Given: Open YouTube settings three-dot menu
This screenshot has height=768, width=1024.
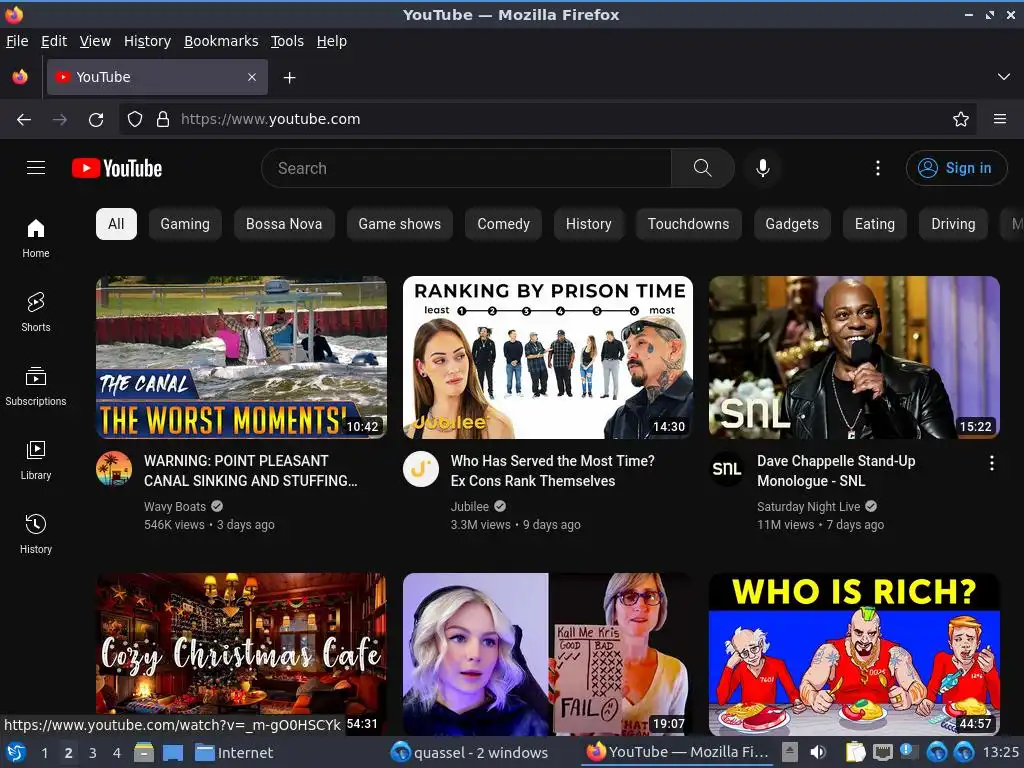Looking at the screenshot, I should [878, 168].
